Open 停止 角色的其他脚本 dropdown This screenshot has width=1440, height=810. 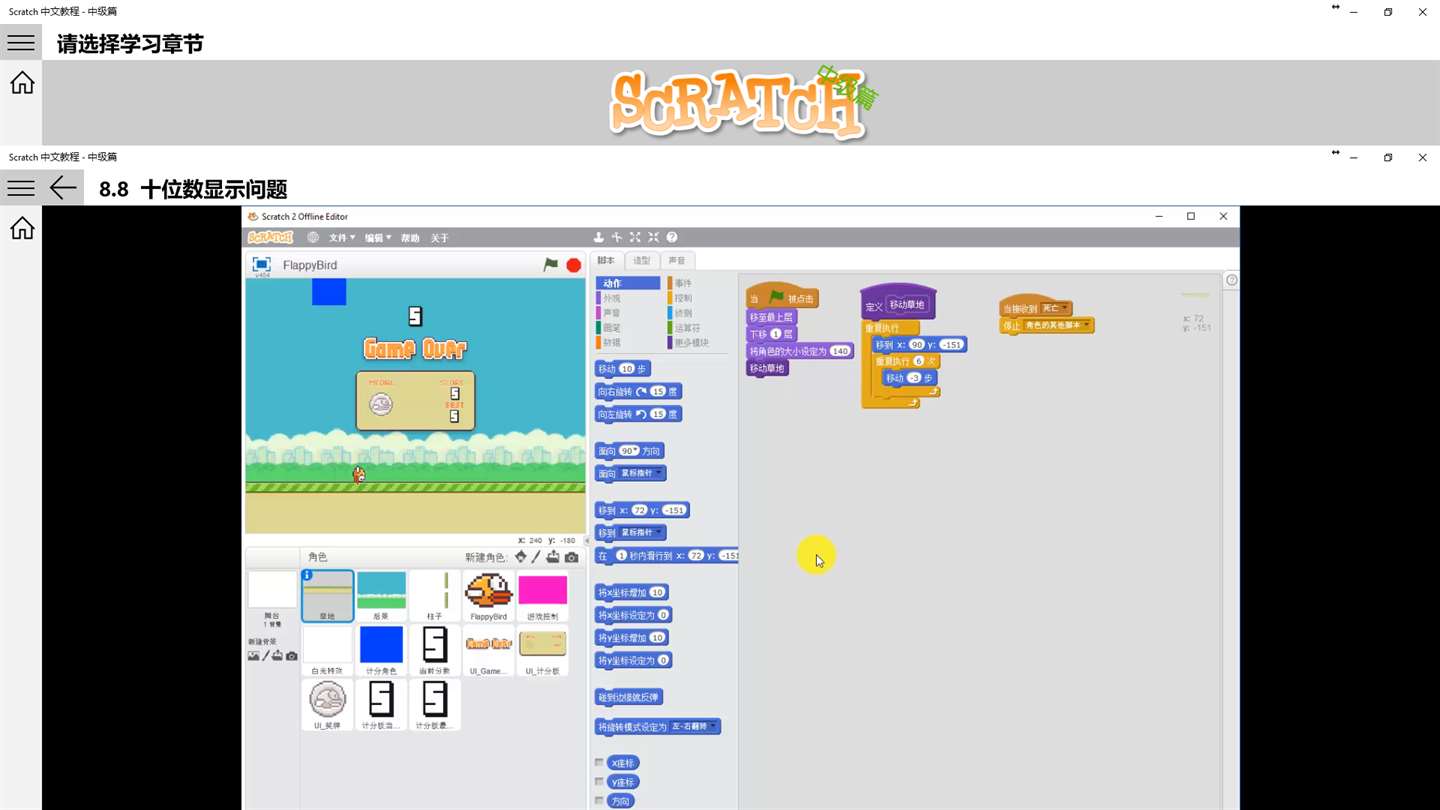pyautogui.click(x=1057, y=326)
